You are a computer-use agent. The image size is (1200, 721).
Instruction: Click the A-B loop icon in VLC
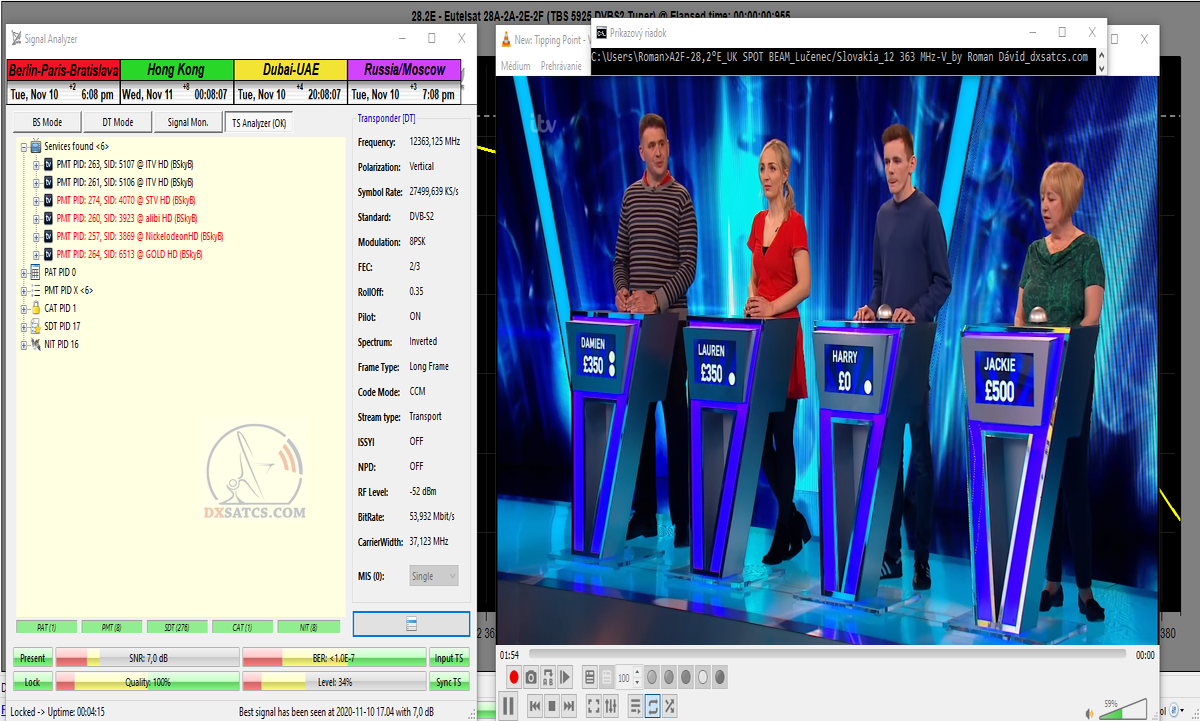click(x=548, y=677)
